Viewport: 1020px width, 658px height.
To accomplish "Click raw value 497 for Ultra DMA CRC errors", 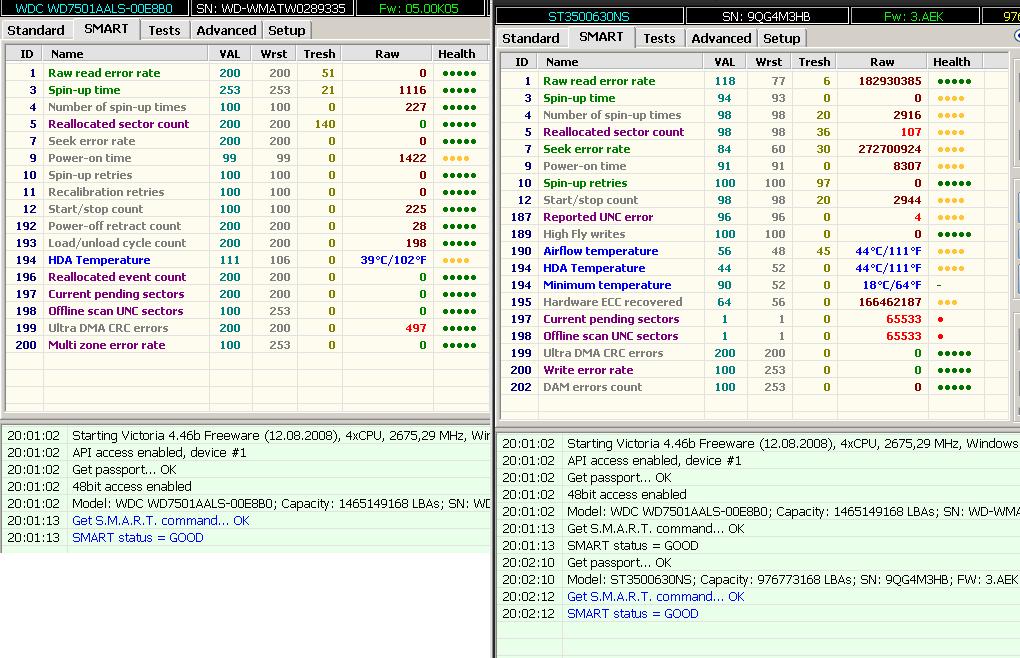I will click(x=416, y=328).
